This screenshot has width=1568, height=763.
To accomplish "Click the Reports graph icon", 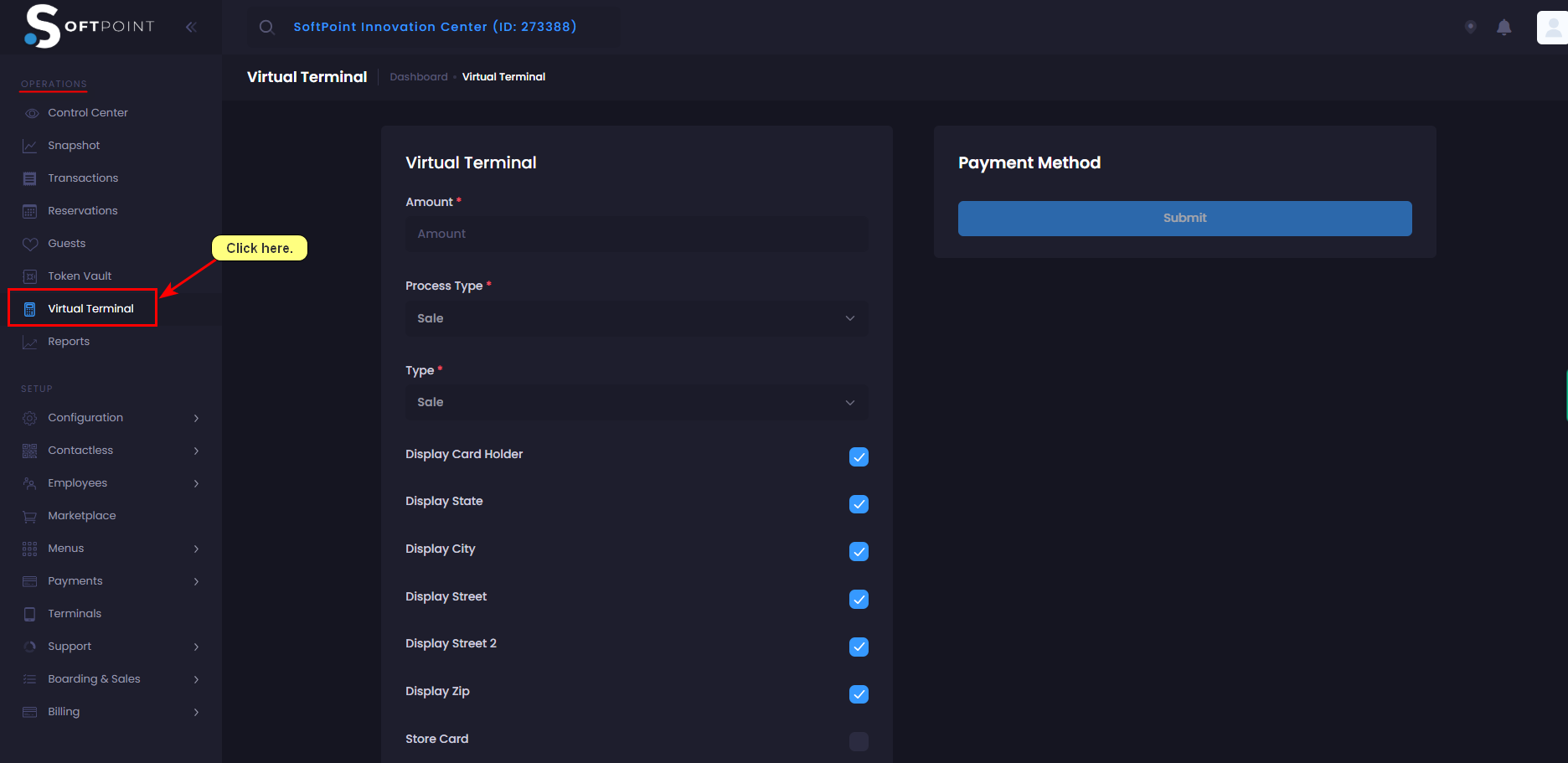I will click(30, 342).
